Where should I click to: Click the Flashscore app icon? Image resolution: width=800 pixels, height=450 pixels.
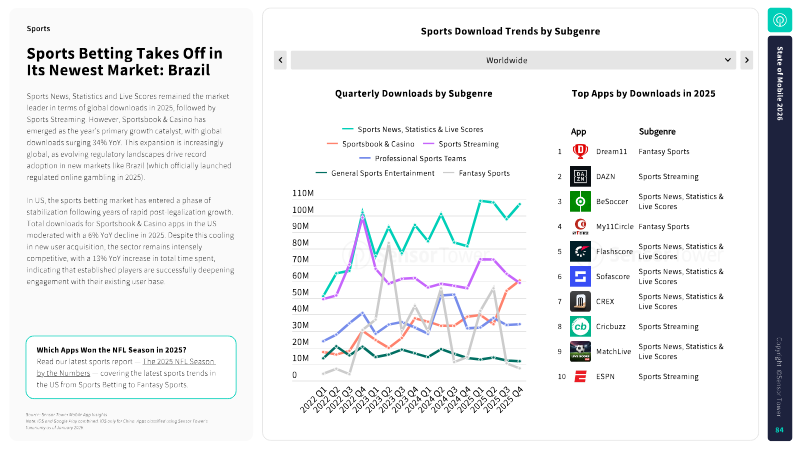580,251
